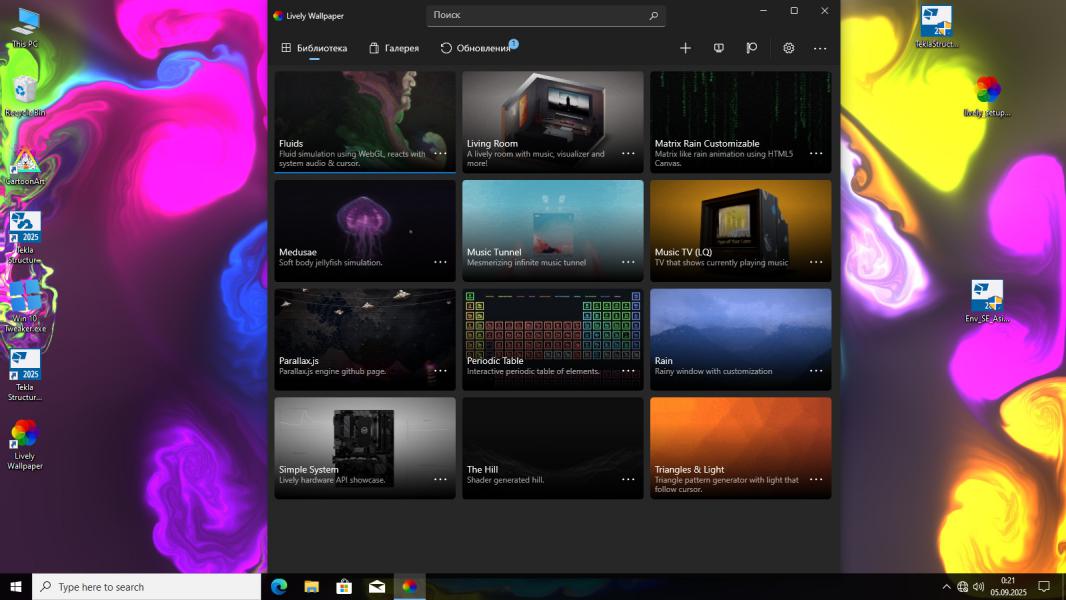Open the toolbar three-dots overflow menu
Image resolution: width=1066 pixels, height=600 pixels.
[x=820, y=48]
